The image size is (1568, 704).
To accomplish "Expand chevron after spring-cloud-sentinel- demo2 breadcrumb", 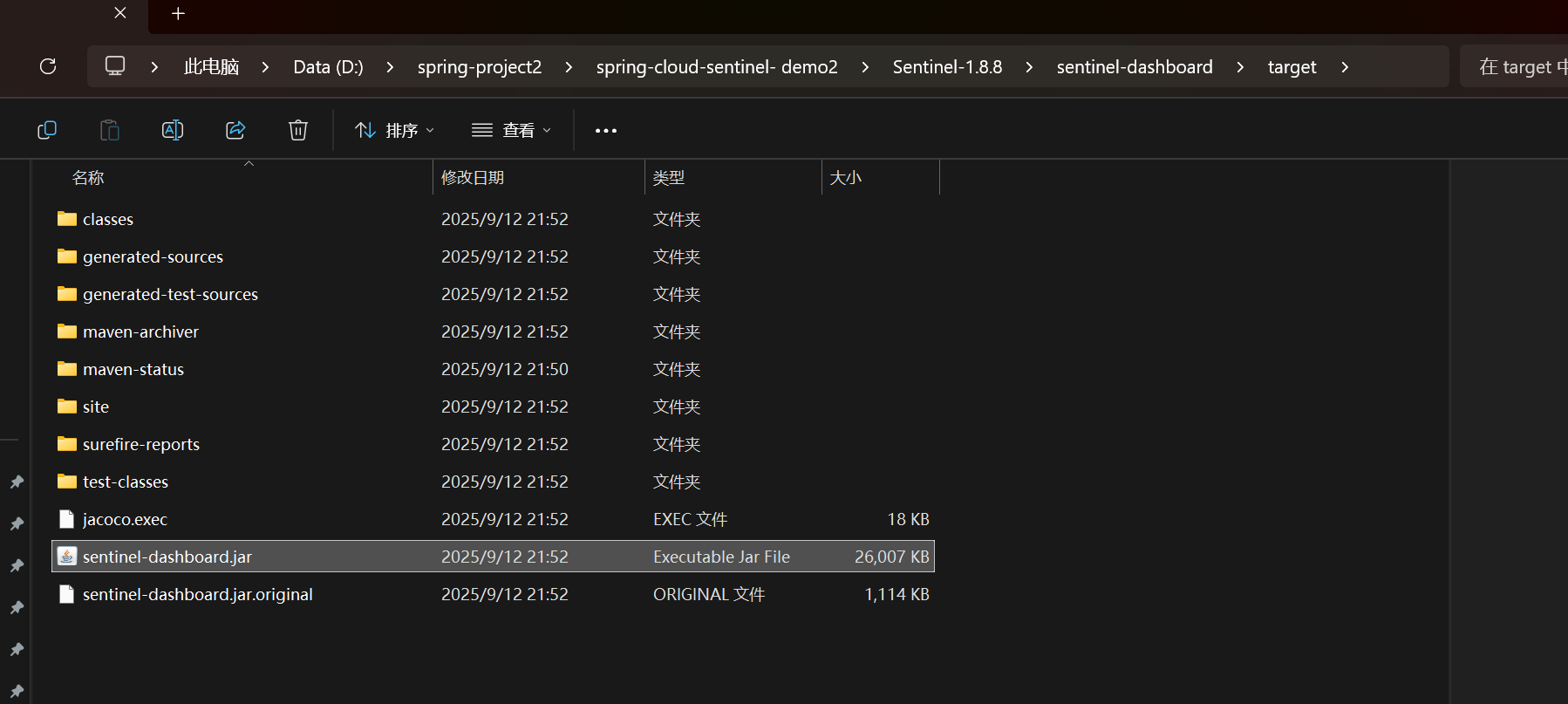I will click(865, 67).
